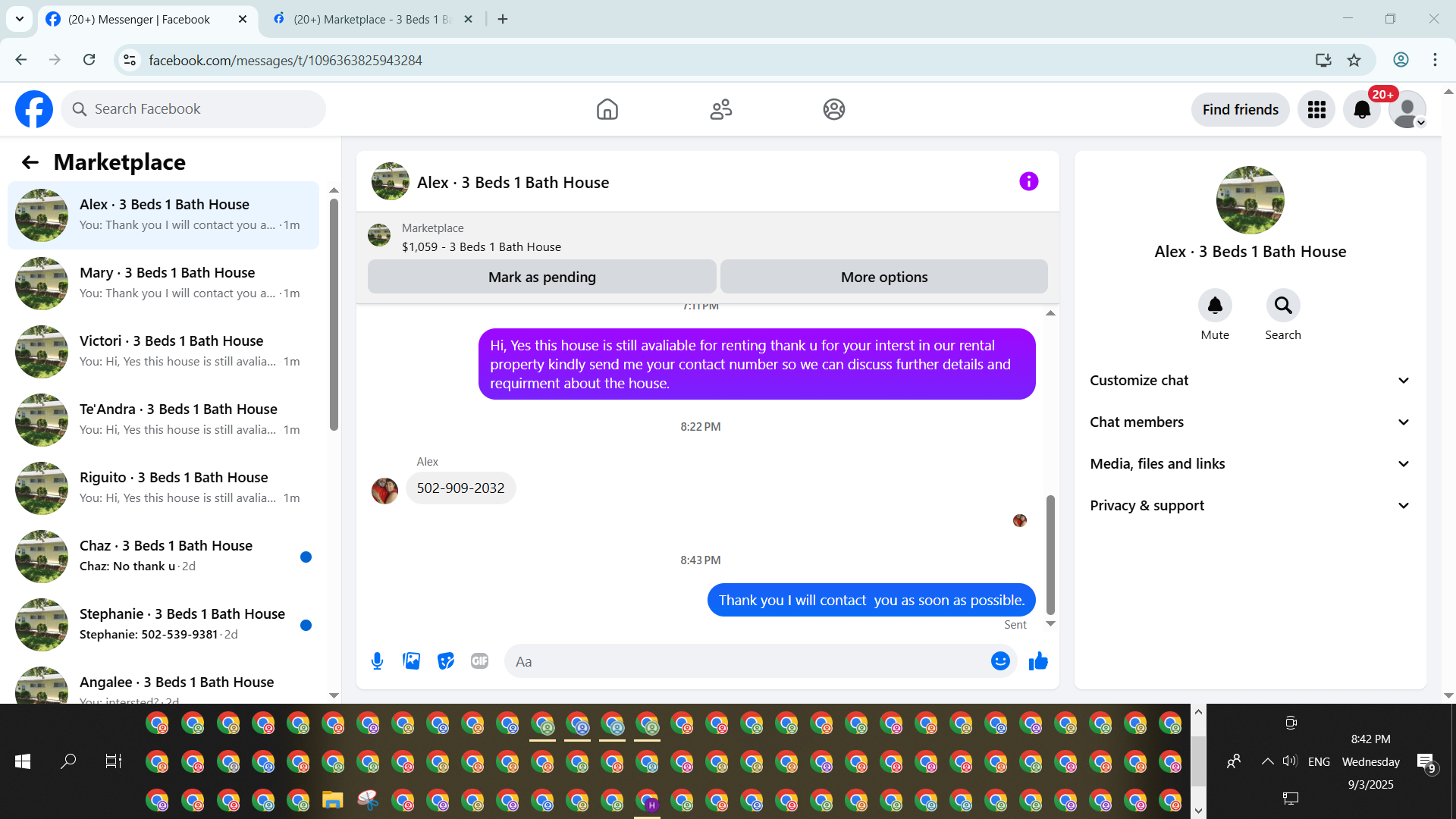Bookmark this page with the star icon

[1354, 60]
